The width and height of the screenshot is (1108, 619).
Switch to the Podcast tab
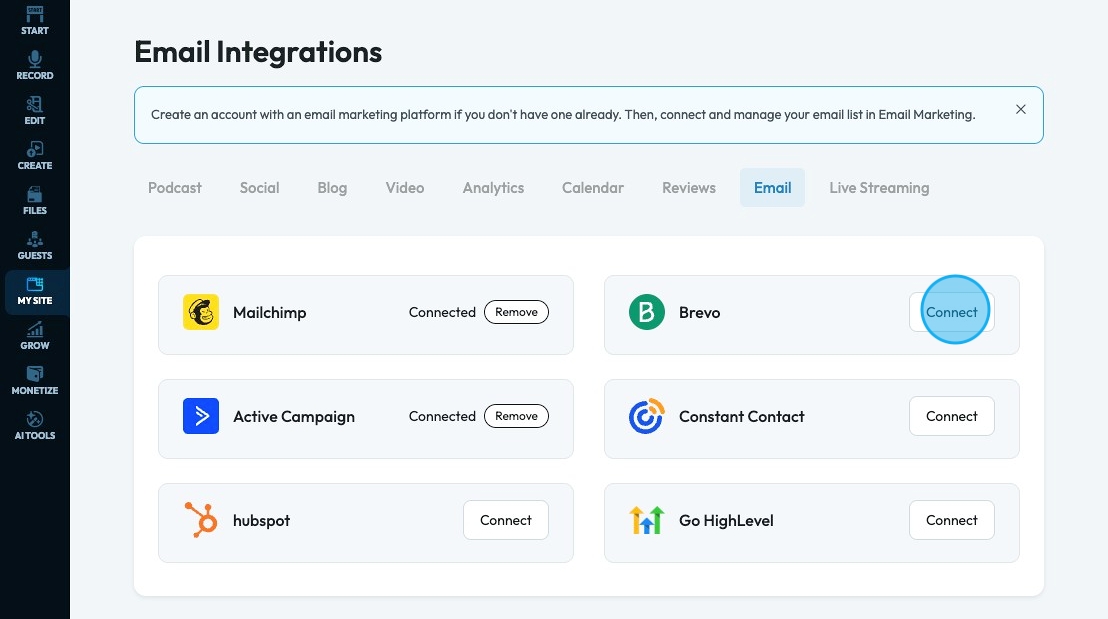click(x=175, y=188)
